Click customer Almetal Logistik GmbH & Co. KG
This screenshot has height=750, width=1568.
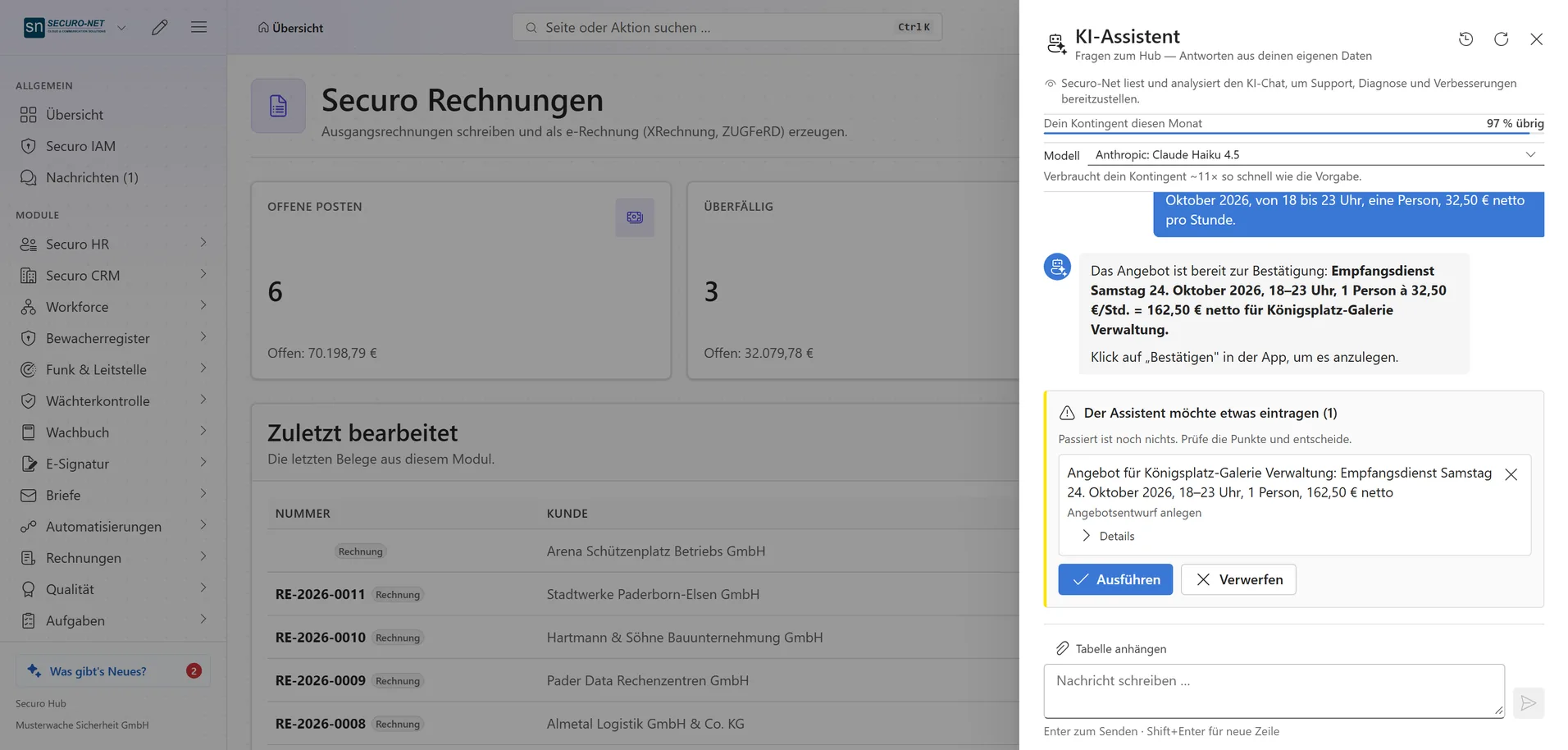pos(645,724)
